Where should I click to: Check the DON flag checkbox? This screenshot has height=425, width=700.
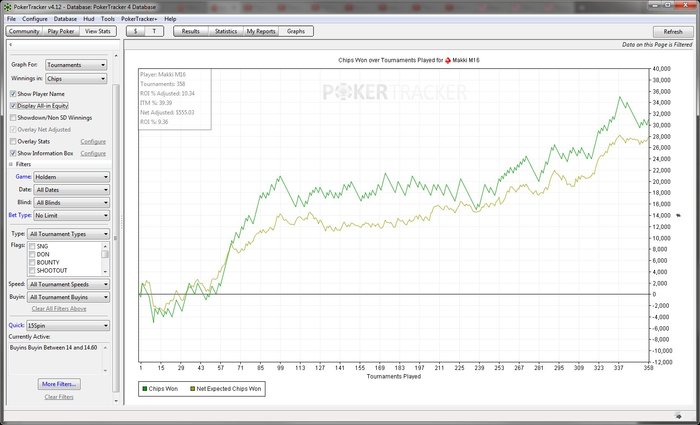(x=32, y=254)
